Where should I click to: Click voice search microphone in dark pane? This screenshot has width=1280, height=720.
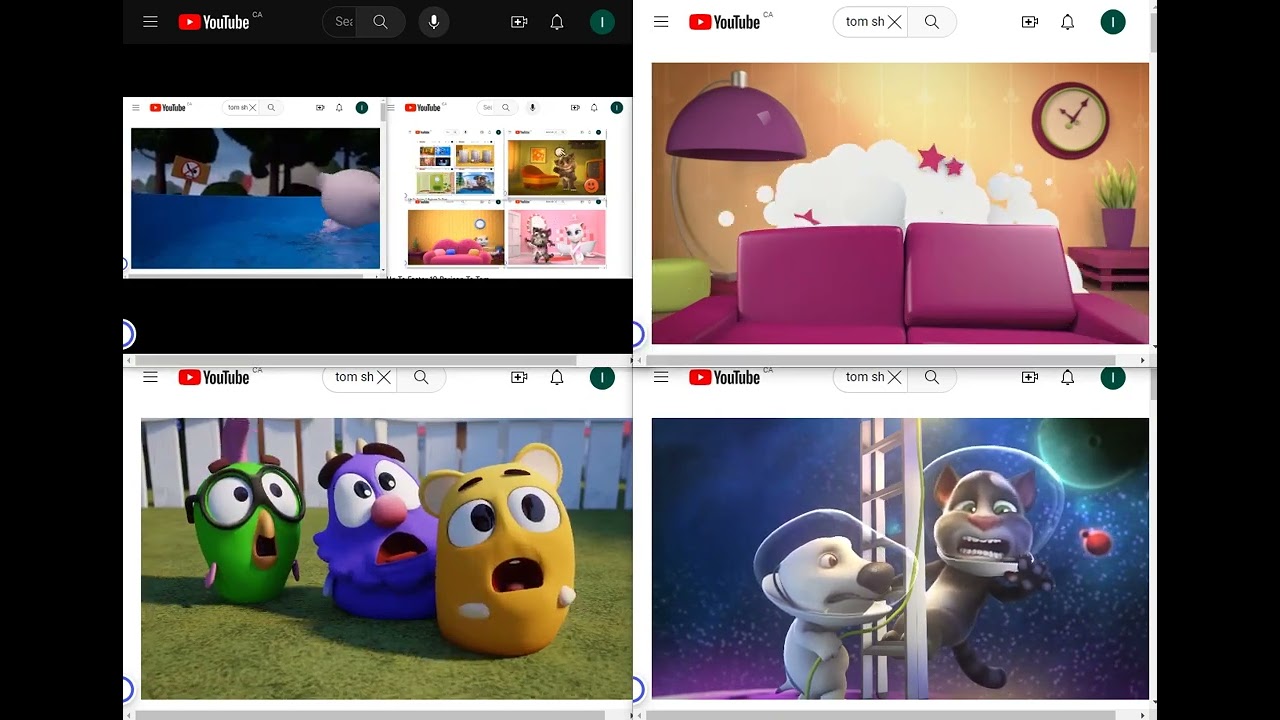point(433,22)
